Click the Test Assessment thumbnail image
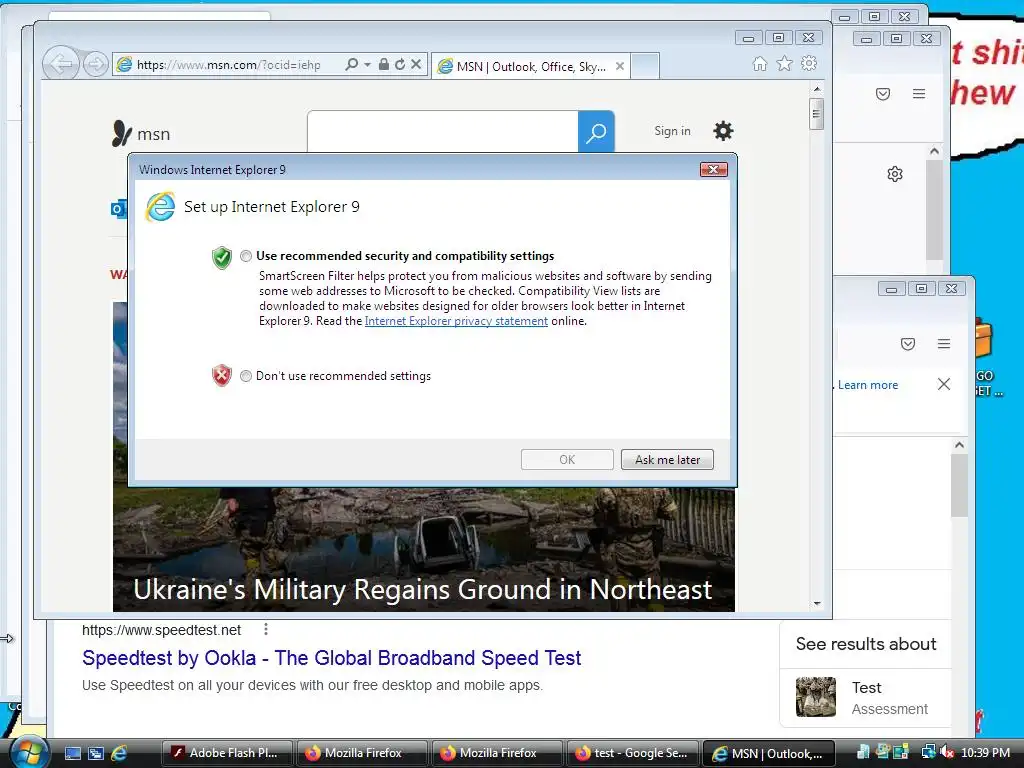The width and height of the screenshot is (1024, 768). [x=816, y=697]
